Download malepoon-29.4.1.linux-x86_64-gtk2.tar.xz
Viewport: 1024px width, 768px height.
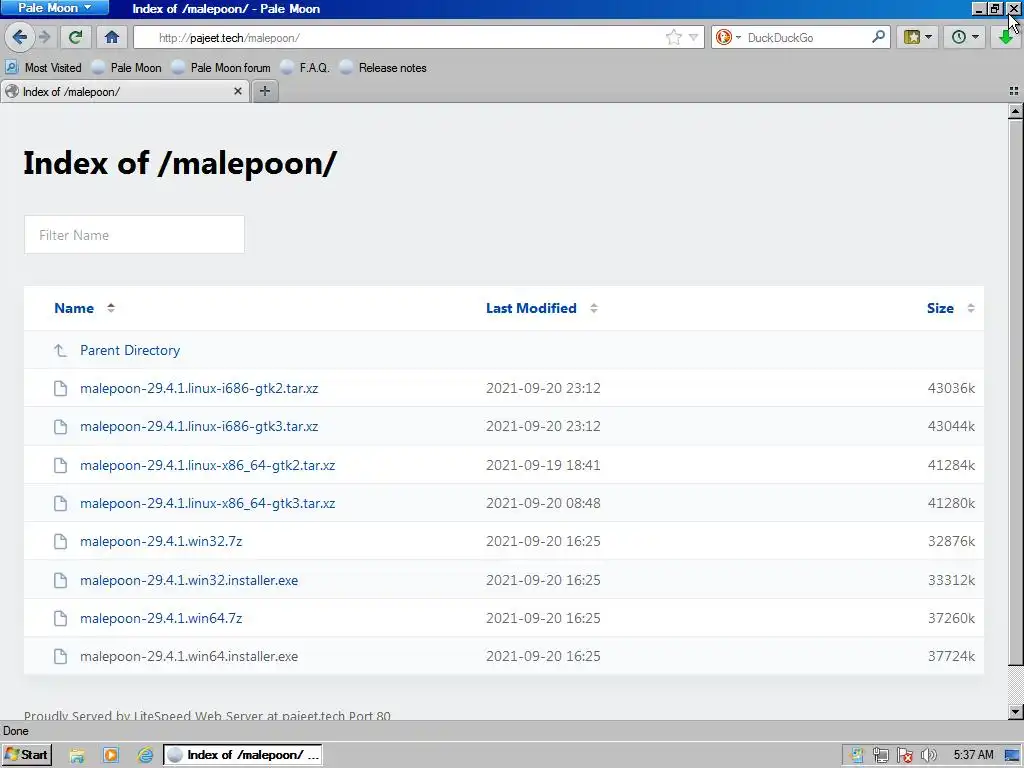208,465
